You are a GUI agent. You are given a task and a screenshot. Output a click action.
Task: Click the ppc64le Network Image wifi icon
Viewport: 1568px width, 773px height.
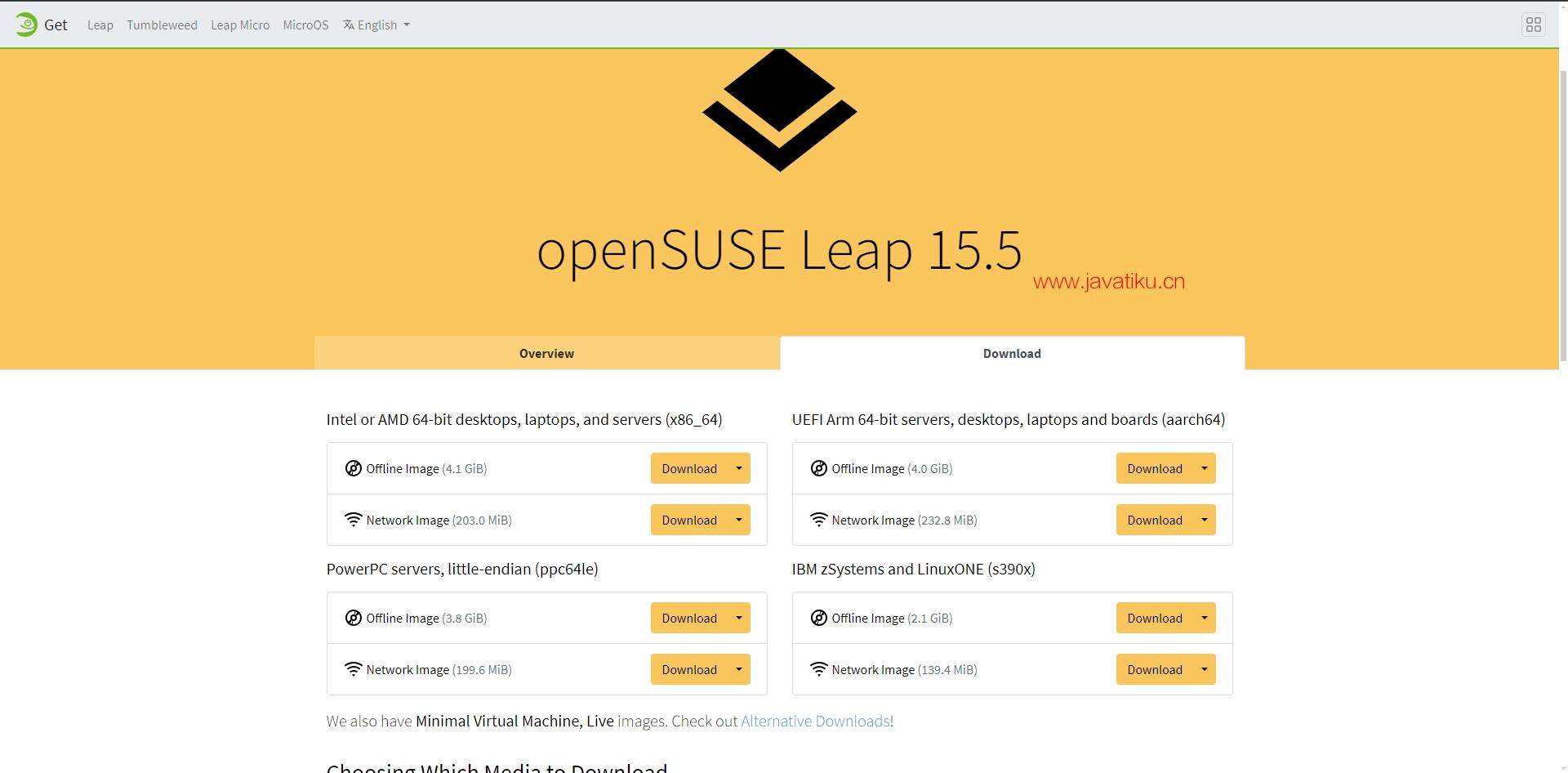[x=353, y=669]
